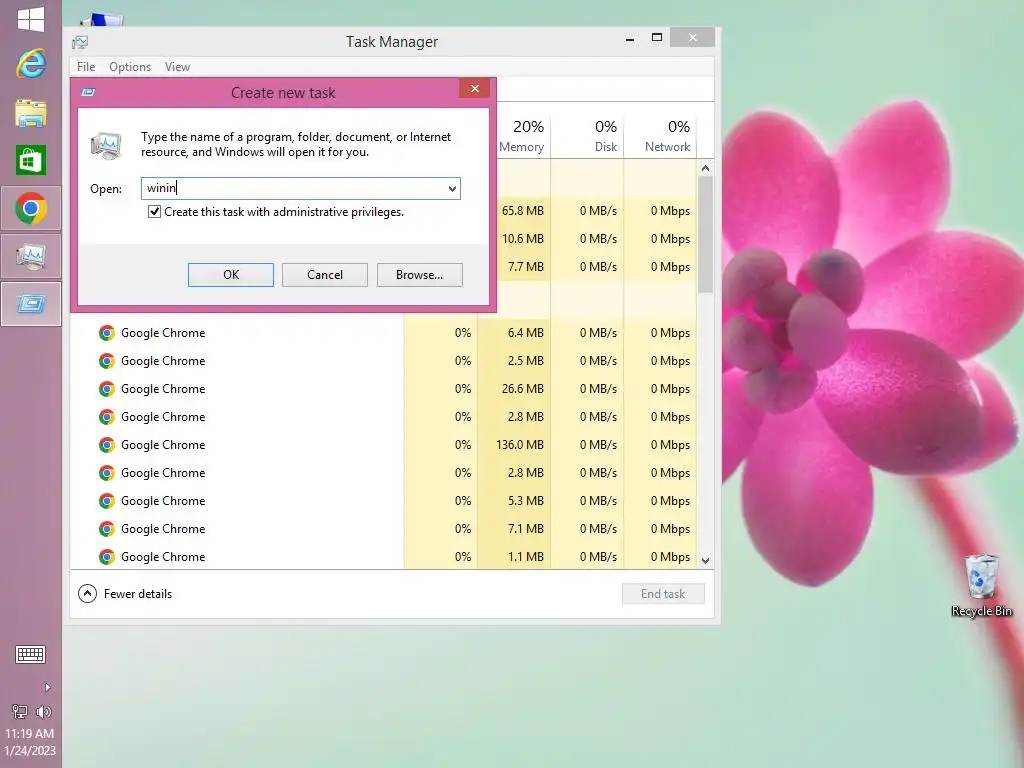Click the 10.6 MB memory cell
Screen dimensions: 1024x768
523,239
